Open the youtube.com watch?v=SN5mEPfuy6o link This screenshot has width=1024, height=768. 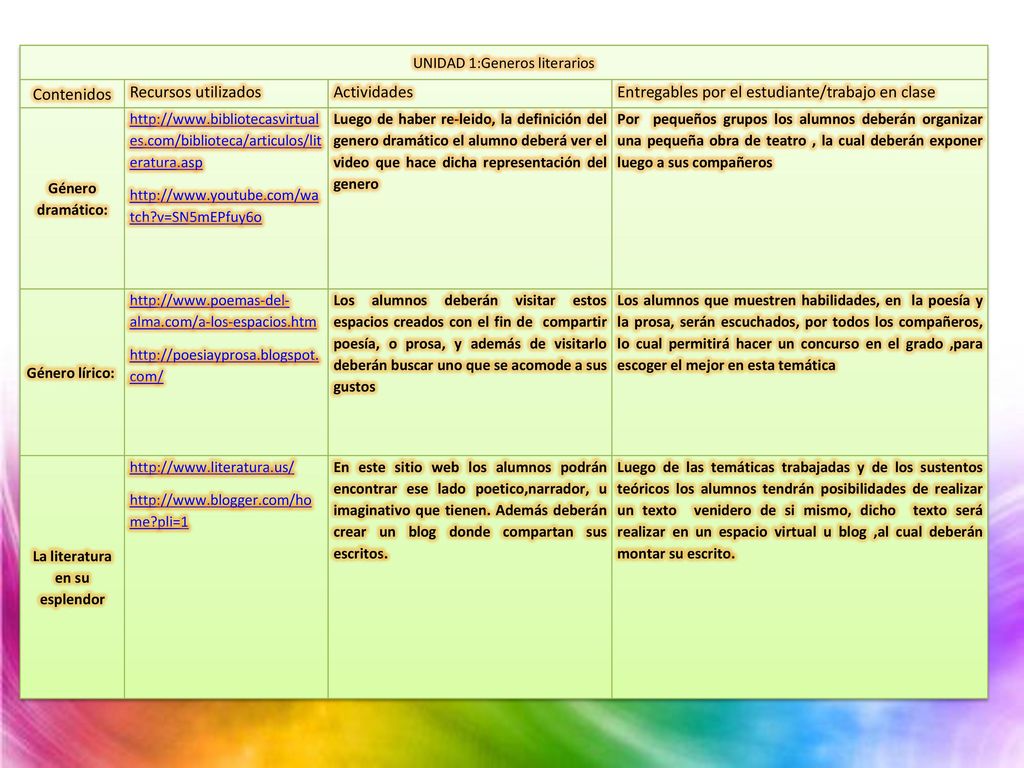(224, 206)
